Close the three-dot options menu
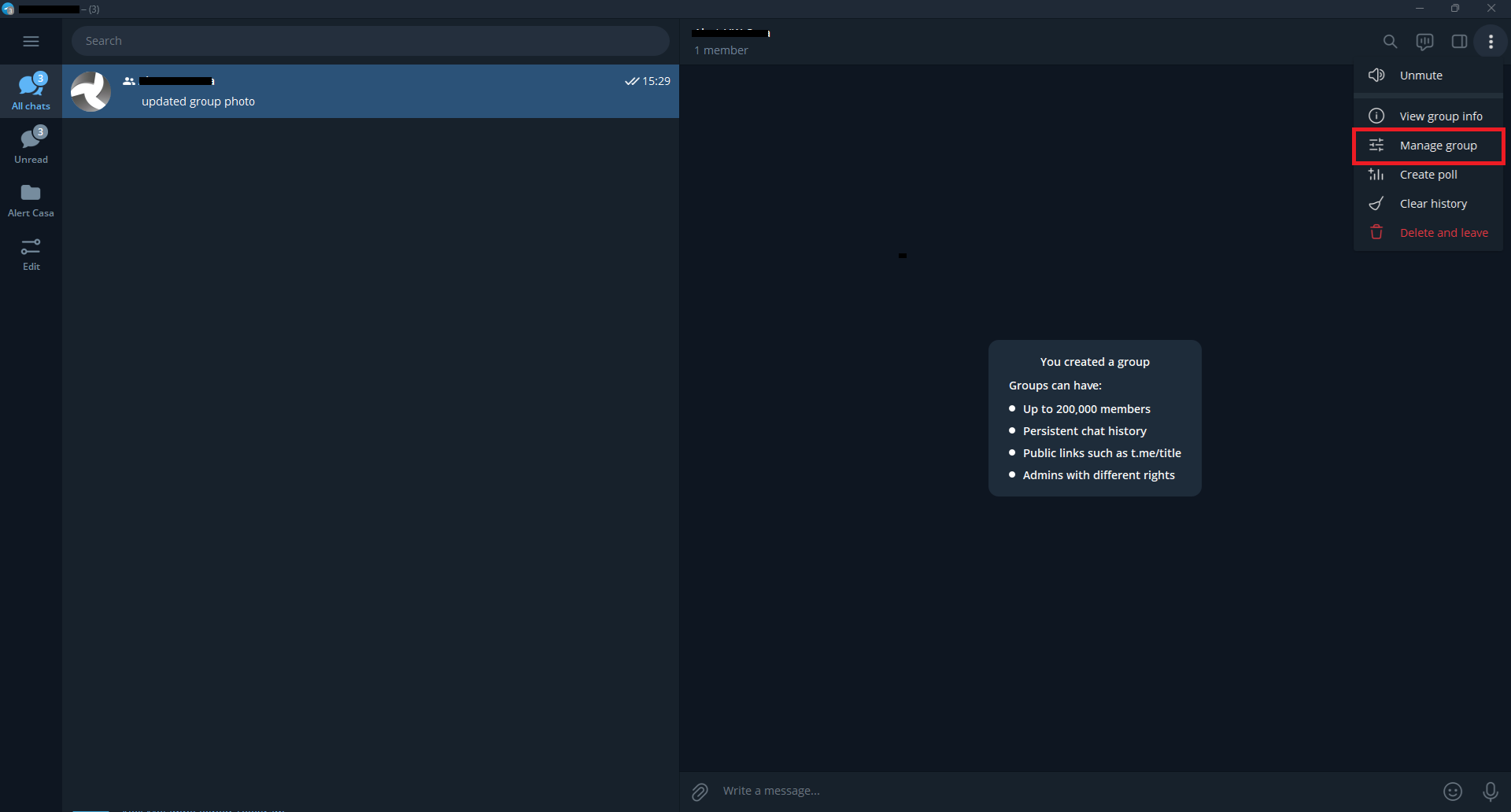1511x812 pixels. [1491, 42]
